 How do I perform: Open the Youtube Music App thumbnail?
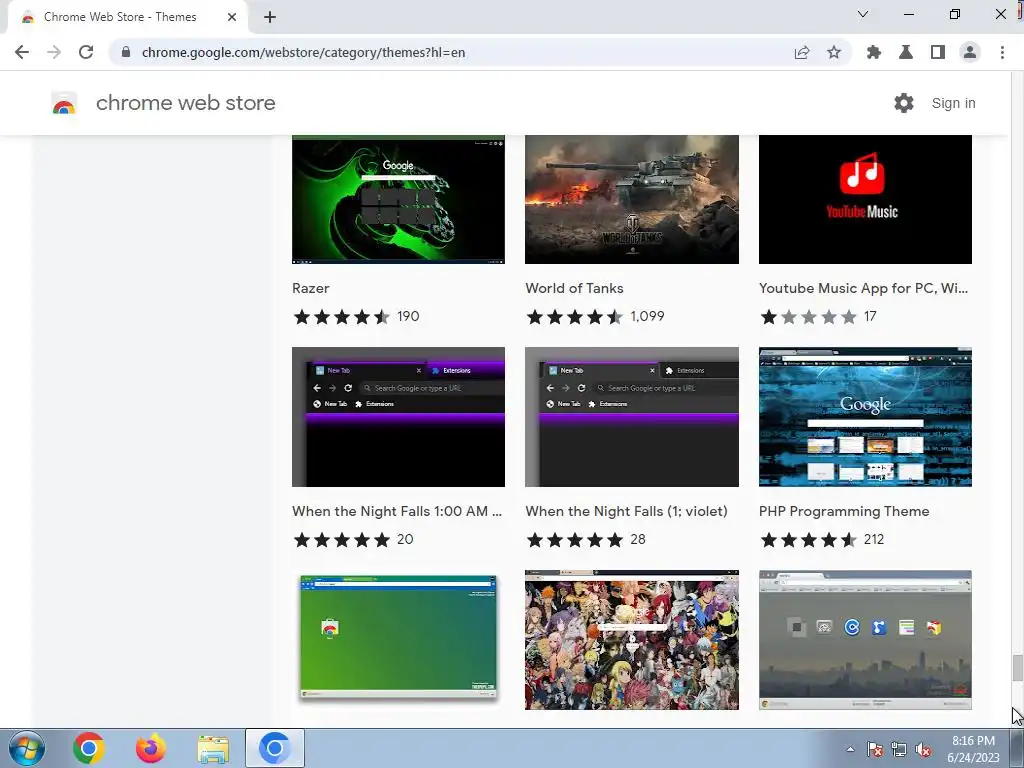click(865, 199)
